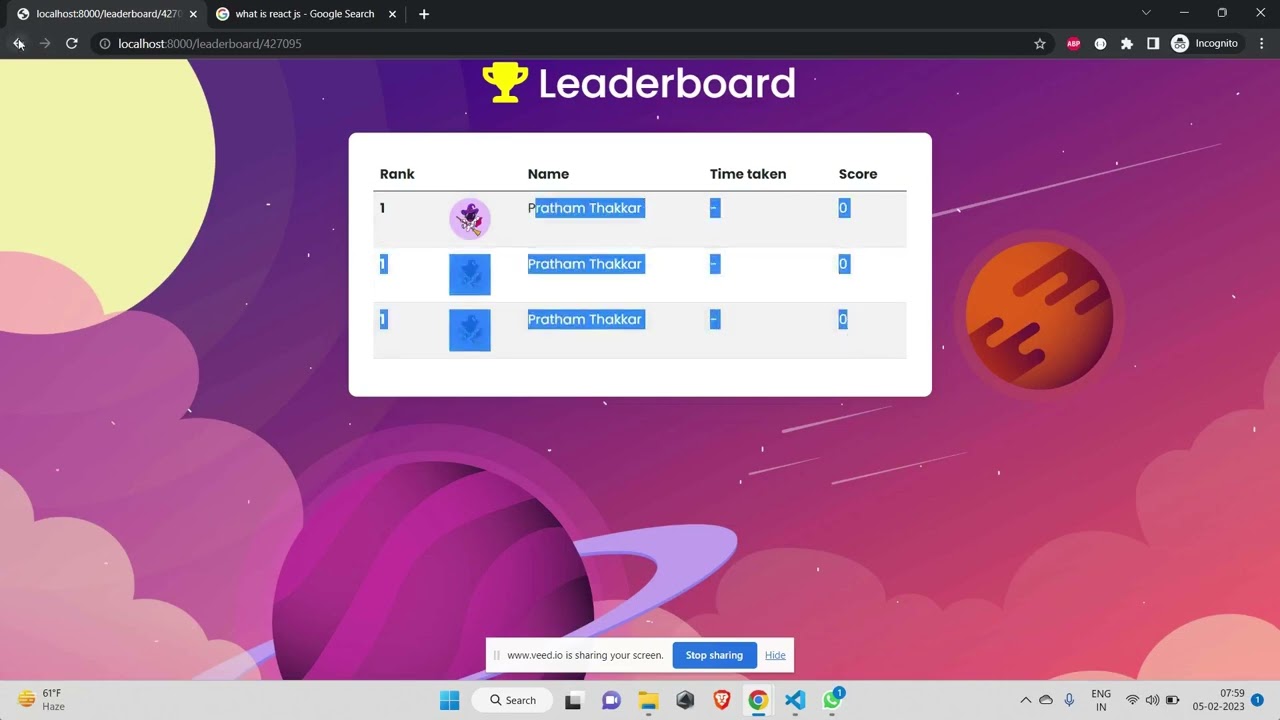Screen dimensions: 1280x720
Task: Reload the leaderboard page
Action: pos(72,43)
